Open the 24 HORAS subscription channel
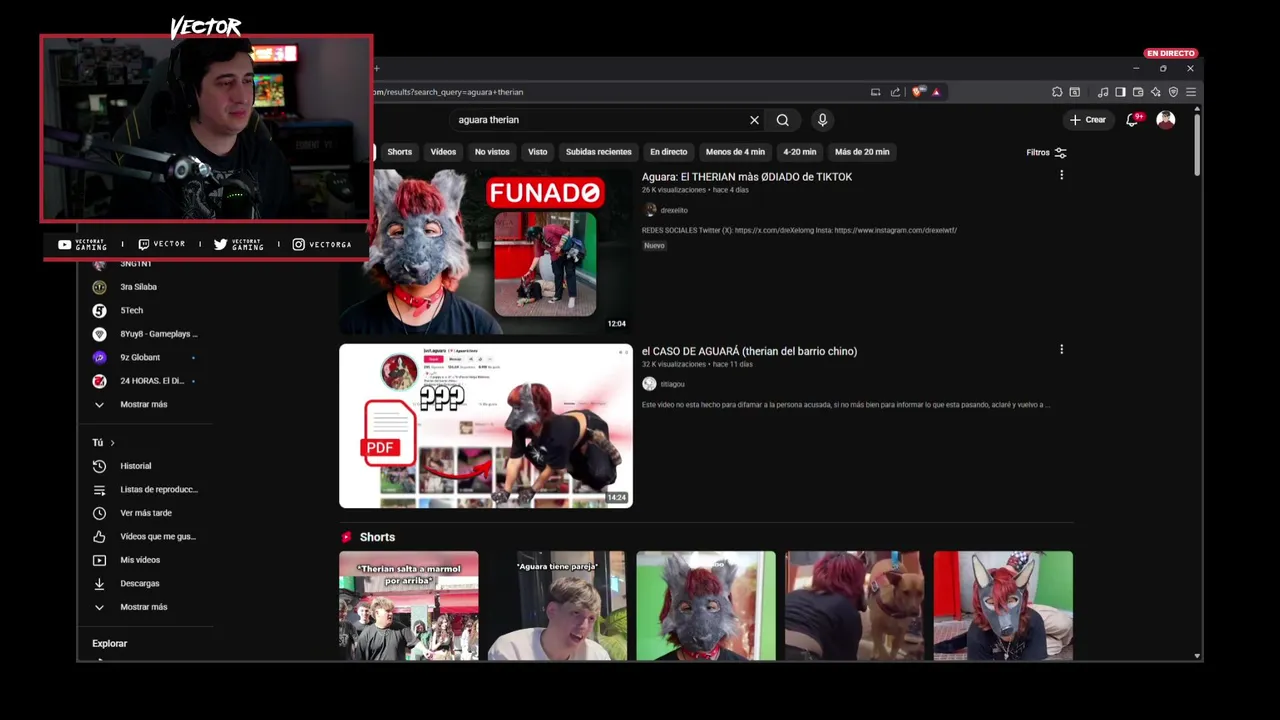The image size is (1280, 720). click(x=152, y=381)
